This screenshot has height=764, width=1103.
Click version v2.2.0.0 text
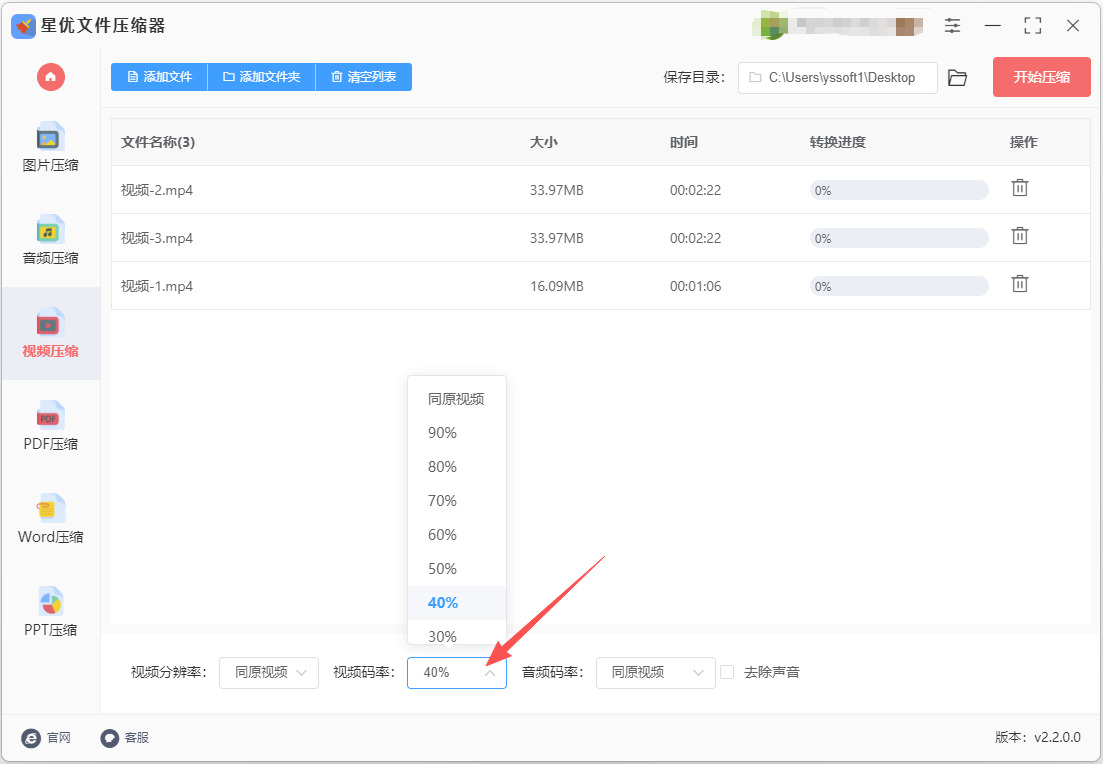[1038, 737]
